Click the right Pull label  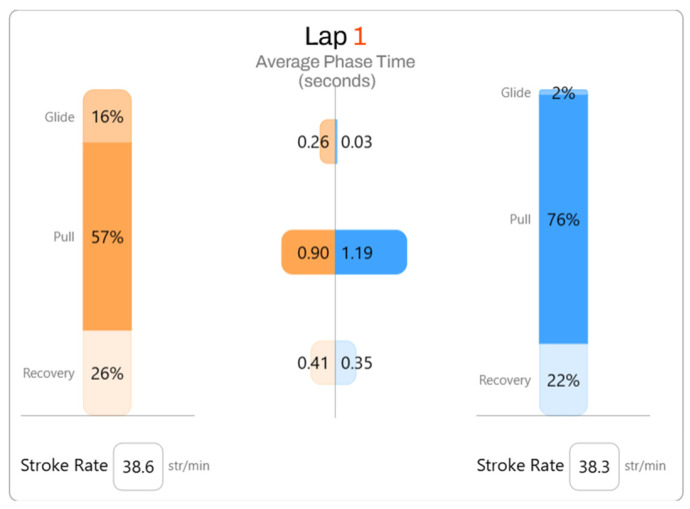coord(520,219)
